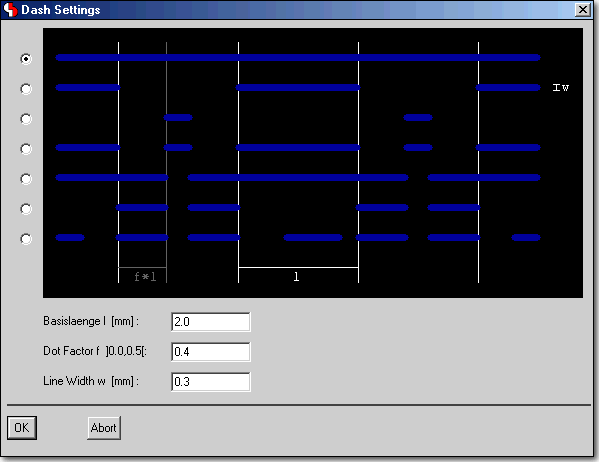Pick the dash-dot pattern radio button
This screenshot has height=462, width=599.
26,149
